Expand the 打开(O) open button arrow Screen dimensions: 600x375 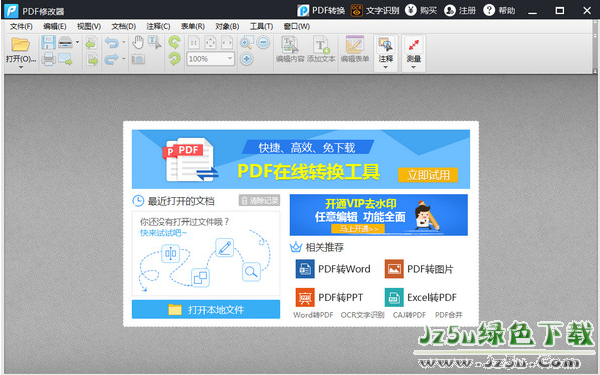pyautogui.click(x=21, y=67)
